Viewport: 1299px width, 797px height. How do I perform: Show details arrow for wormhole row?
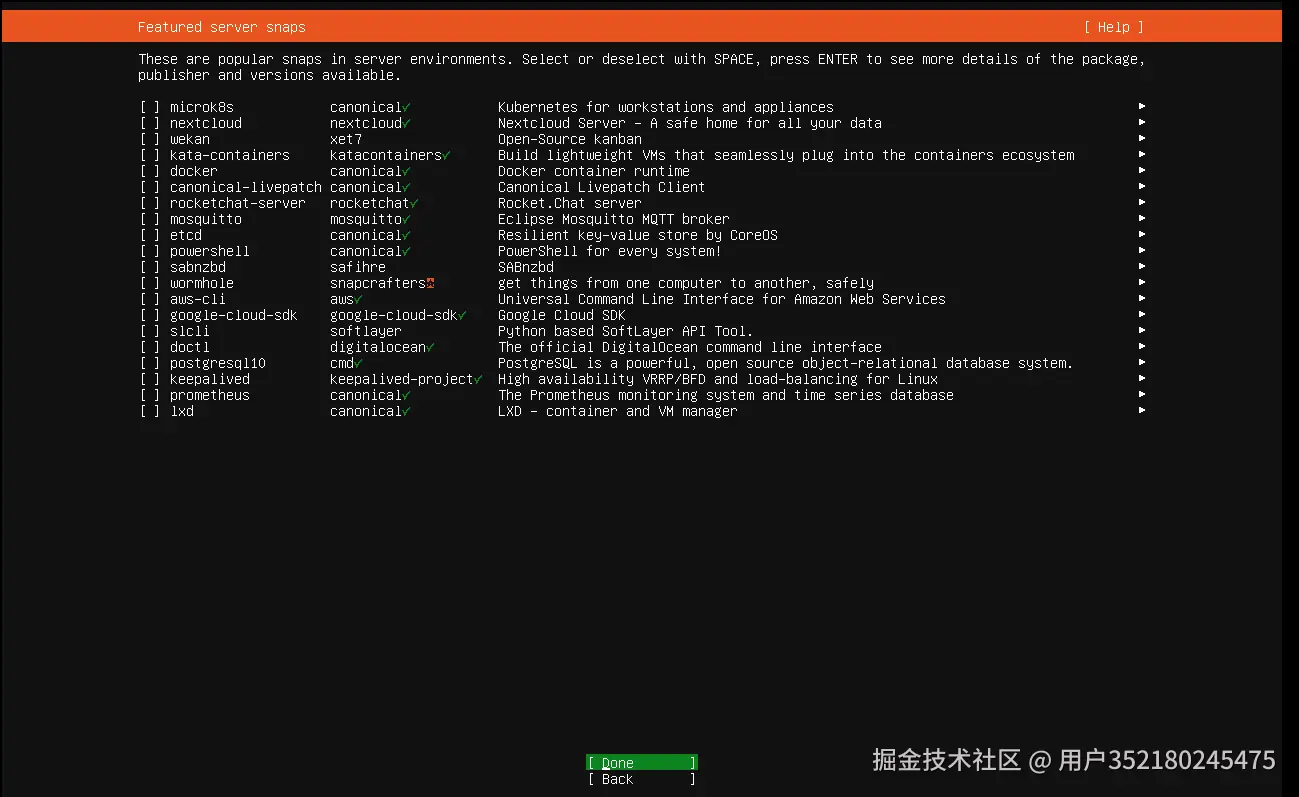[x=1142, y=282]
